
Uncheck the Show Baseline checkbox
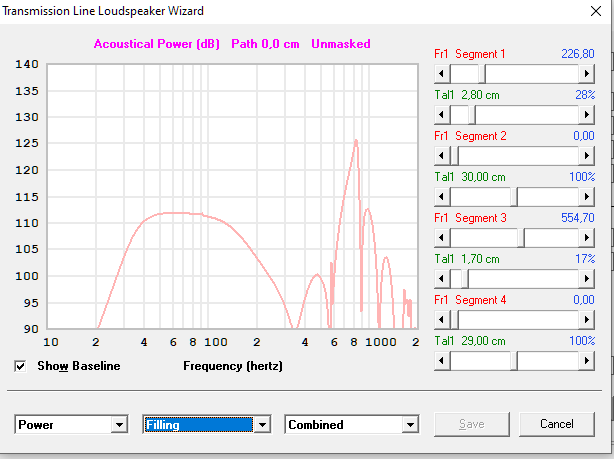coord(20,366)
